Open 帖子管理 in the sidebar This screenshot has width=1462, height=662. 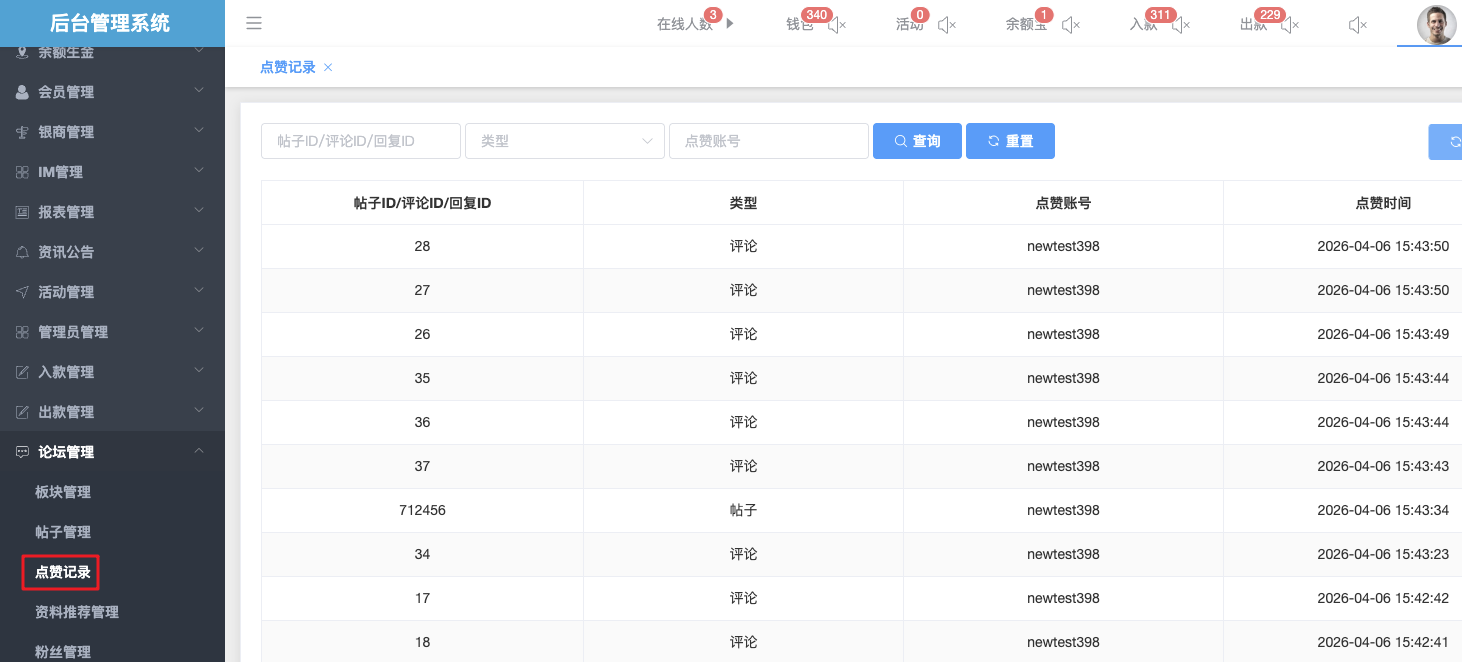[63, 532]
